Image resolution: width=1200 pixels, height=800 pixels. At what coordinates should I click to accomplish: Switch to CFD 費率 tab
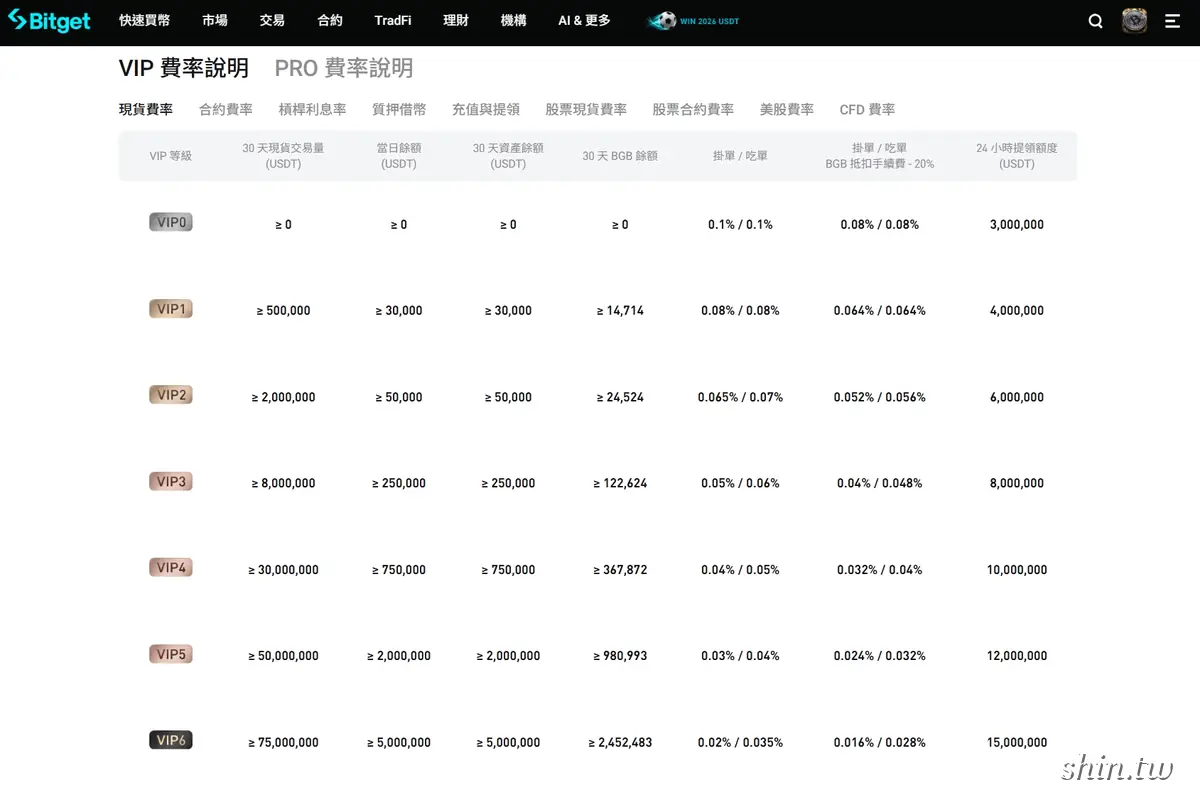[867, 110]
